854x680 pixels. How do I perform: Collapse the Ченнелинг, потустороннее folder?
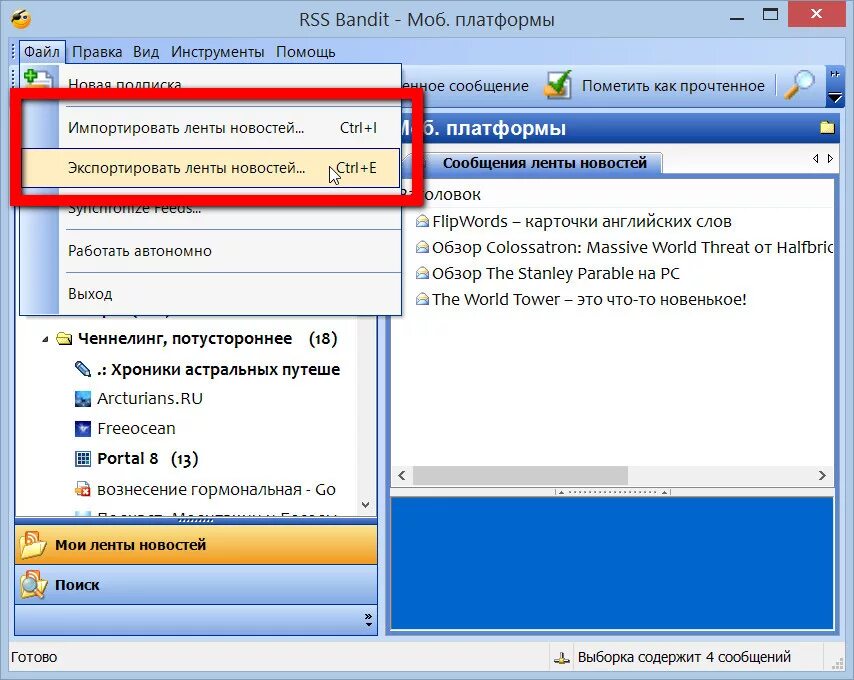pos(45,340)
